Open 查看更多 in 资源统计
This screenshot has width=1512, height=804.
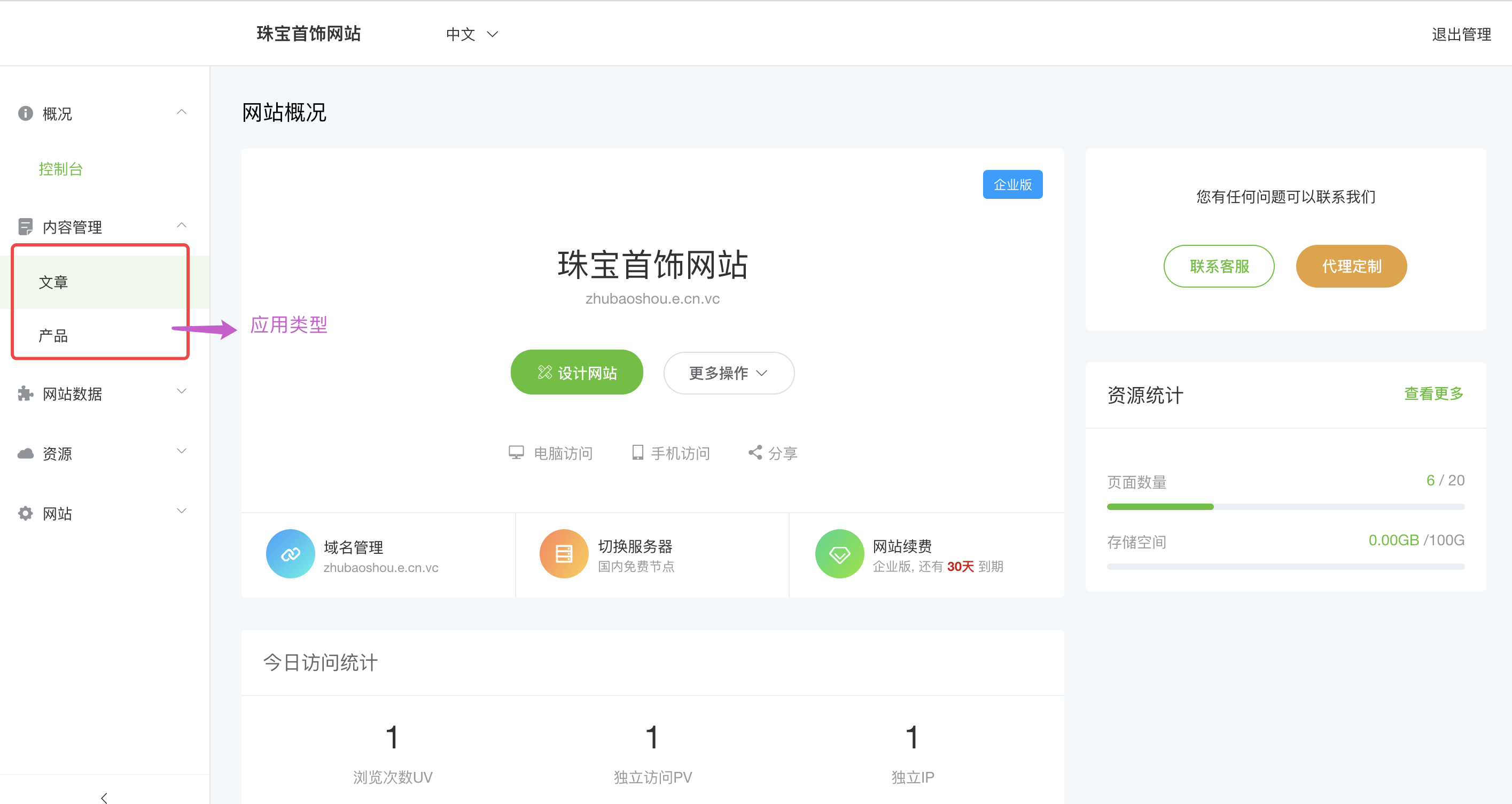coord(1433,393)
